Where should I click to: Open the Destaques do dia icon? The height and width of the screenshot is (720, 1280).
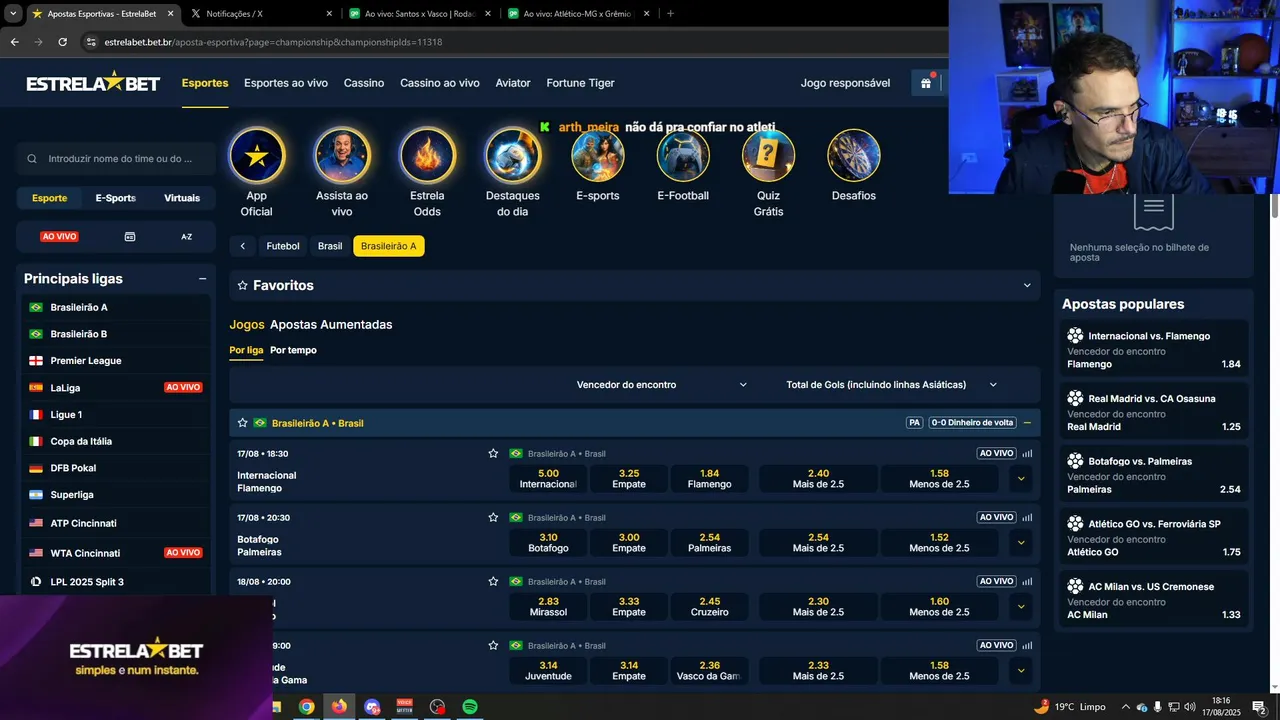click(x=513, y=156)
